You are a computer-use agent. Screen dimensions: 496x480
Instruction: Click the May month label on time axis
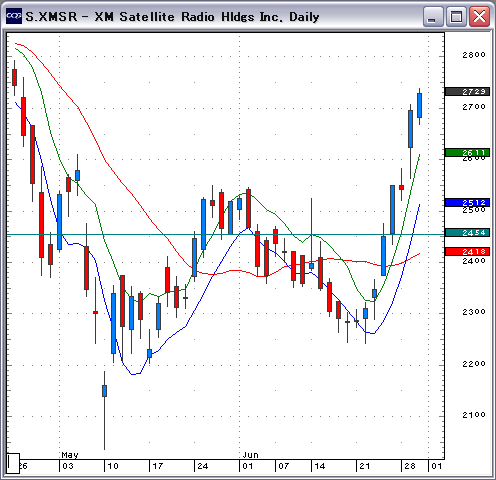[70, 455]
